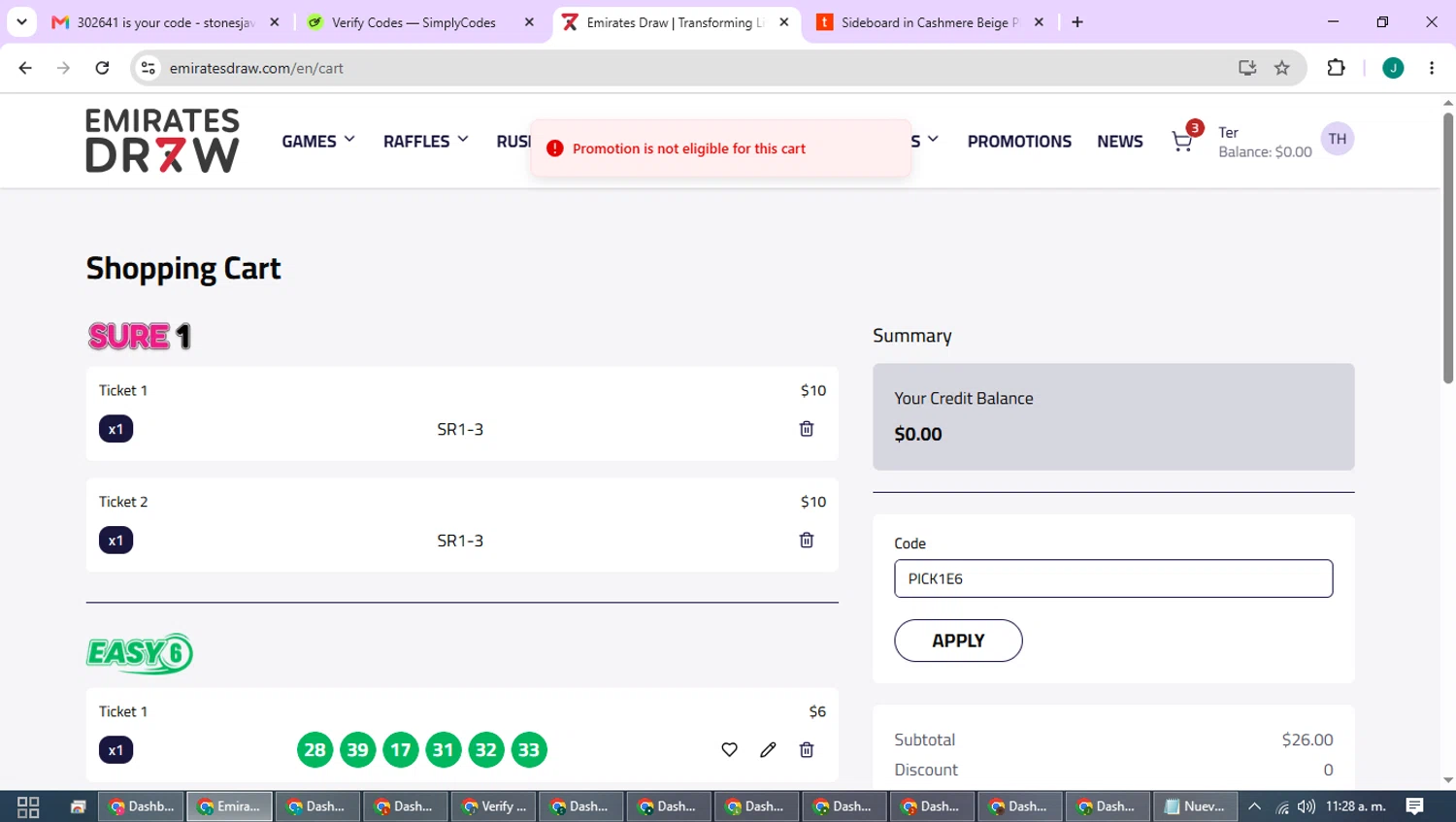Open PROMOTIONS in the site navigation
The width and height of the screenshot is (1456, 822).
pyautogui.click(x=1019, y=142)
